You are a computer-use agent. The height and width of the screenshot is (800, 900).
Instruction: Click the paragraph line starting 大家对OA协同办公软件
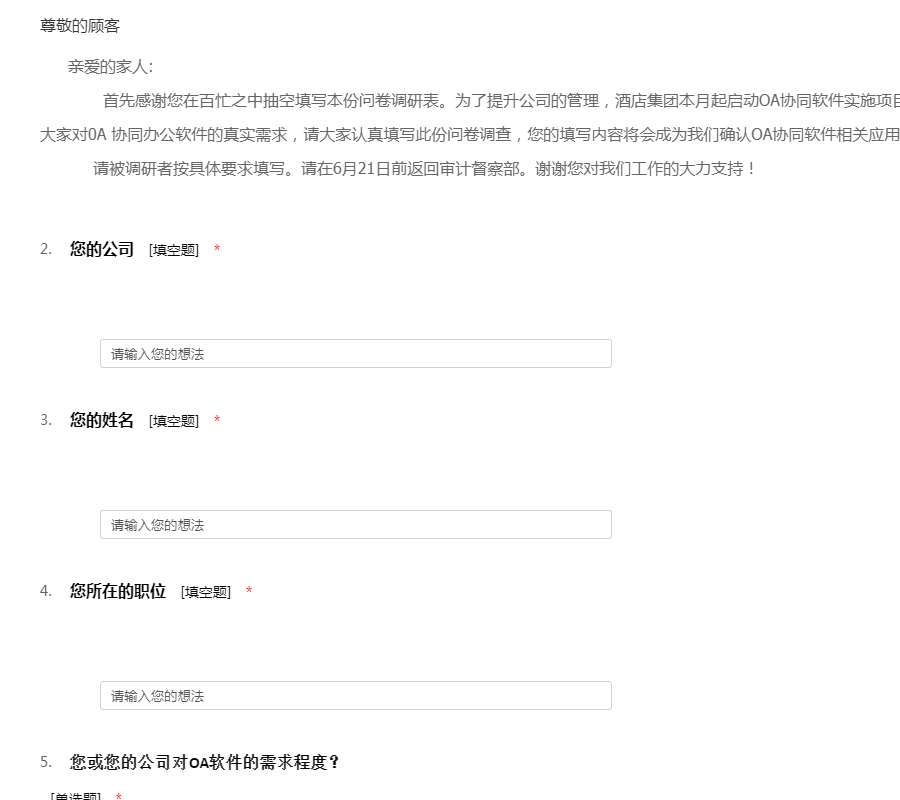[x=470, y=135]
